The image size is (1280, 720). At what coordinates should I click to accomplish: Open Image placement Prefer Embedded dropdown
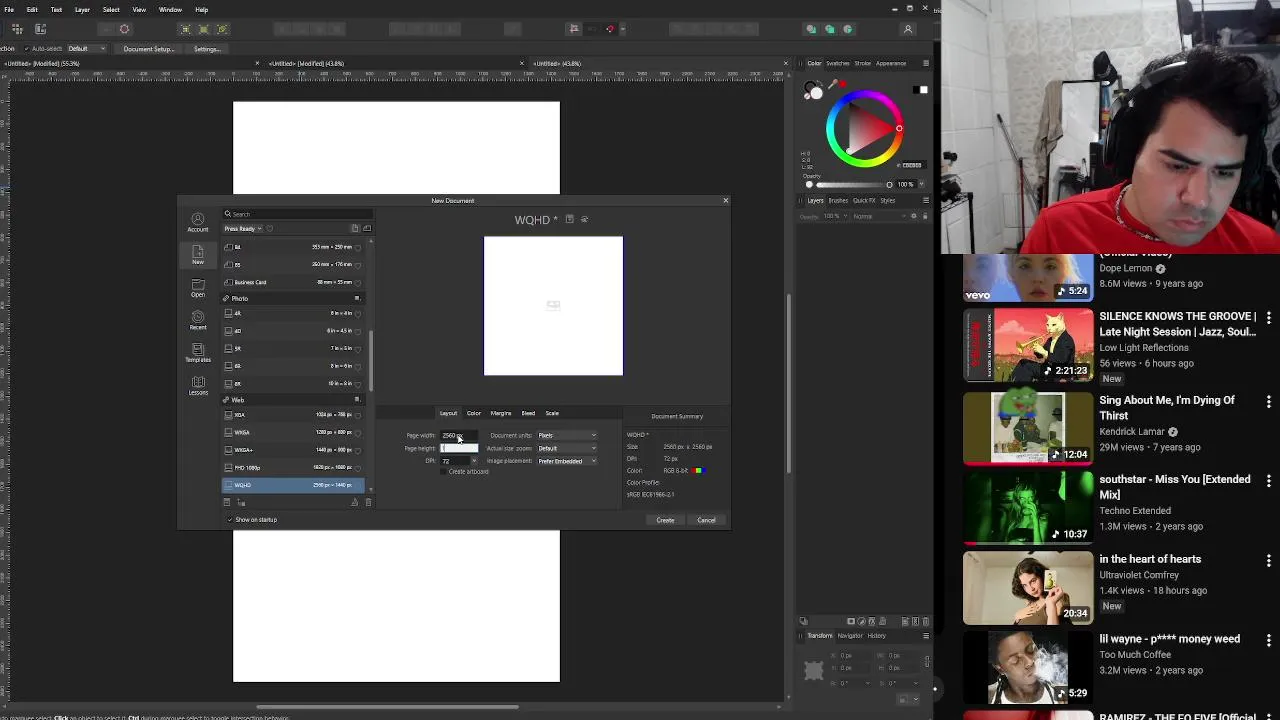[567, 461]
